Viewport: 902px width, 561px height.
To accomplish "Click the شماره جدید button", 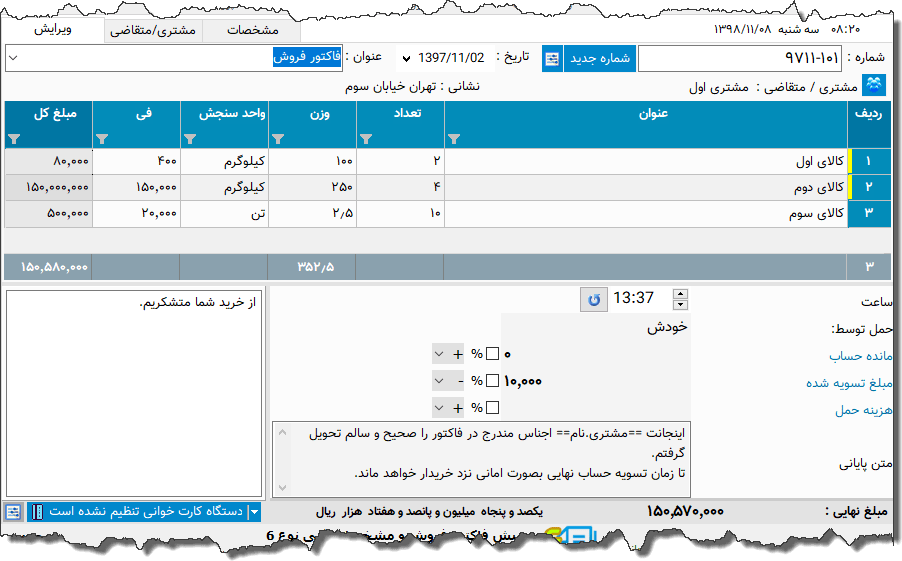I will point(599,59).
